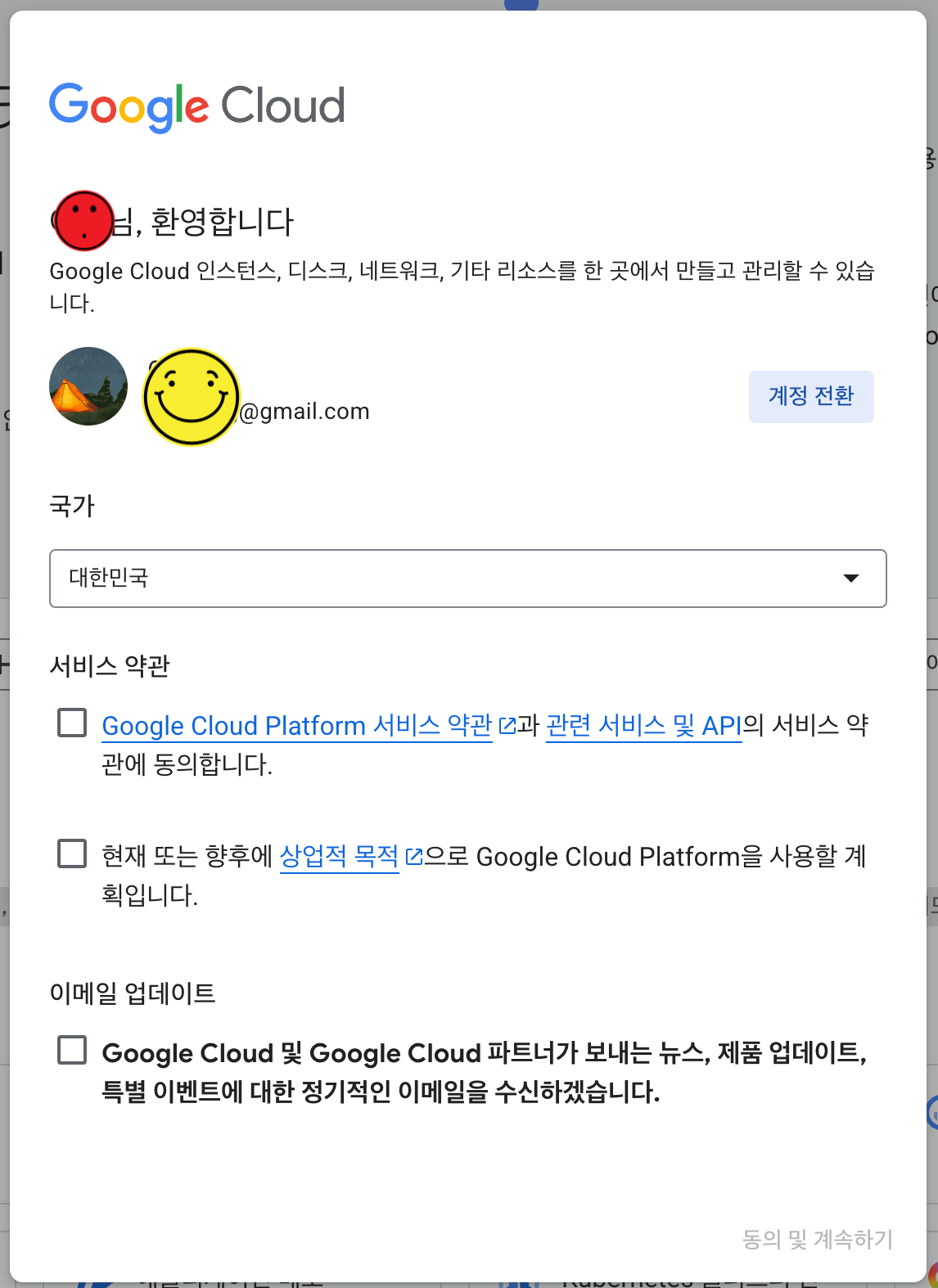Click the Google Cloud logo
This screenshot has height=1288, width=938.
(x=197, y=107)
